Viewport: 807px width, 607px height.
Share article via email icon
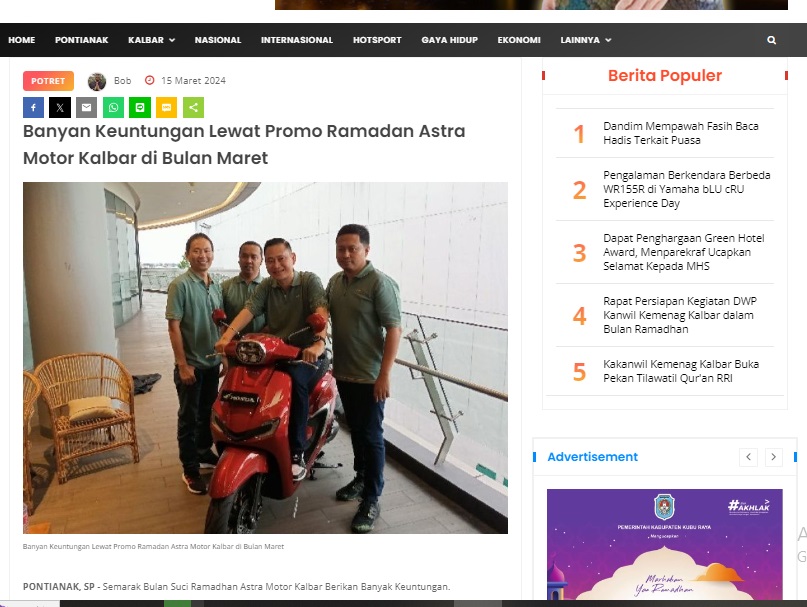pos(86,108)
